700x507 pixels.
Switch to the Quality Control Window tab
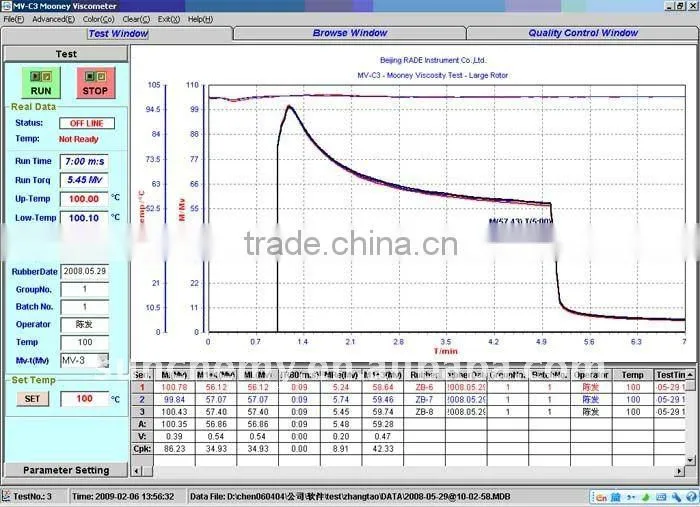[583, 33]
